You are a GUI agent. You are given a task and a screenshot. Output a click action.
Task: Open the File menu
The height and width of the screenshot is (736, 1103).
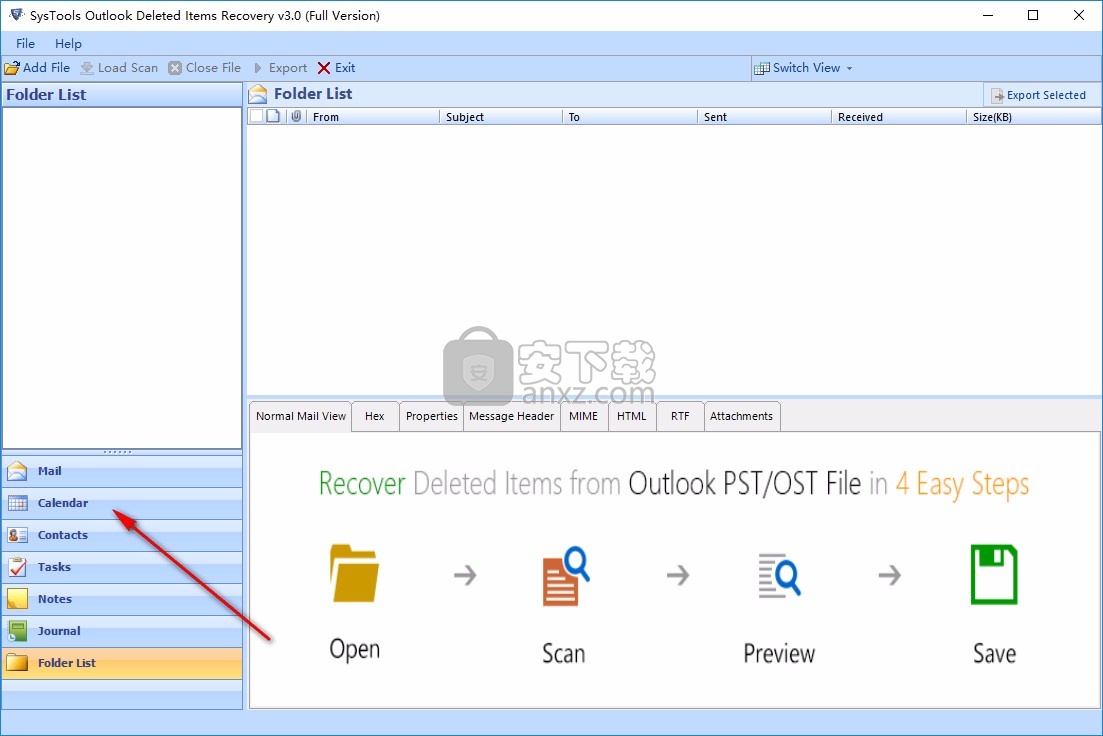click(x=25, y=44)
